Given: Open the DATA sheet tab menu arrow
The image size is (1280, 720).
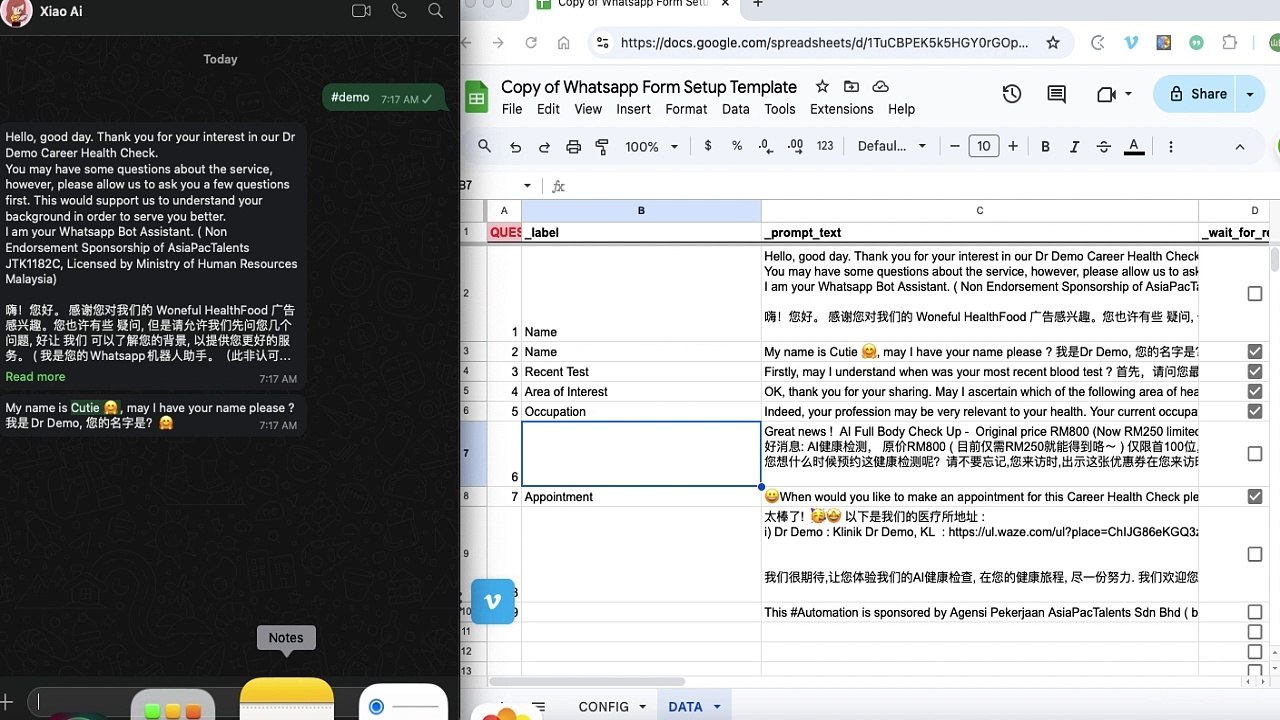Looking at the screenshot, I should [717, 707].
